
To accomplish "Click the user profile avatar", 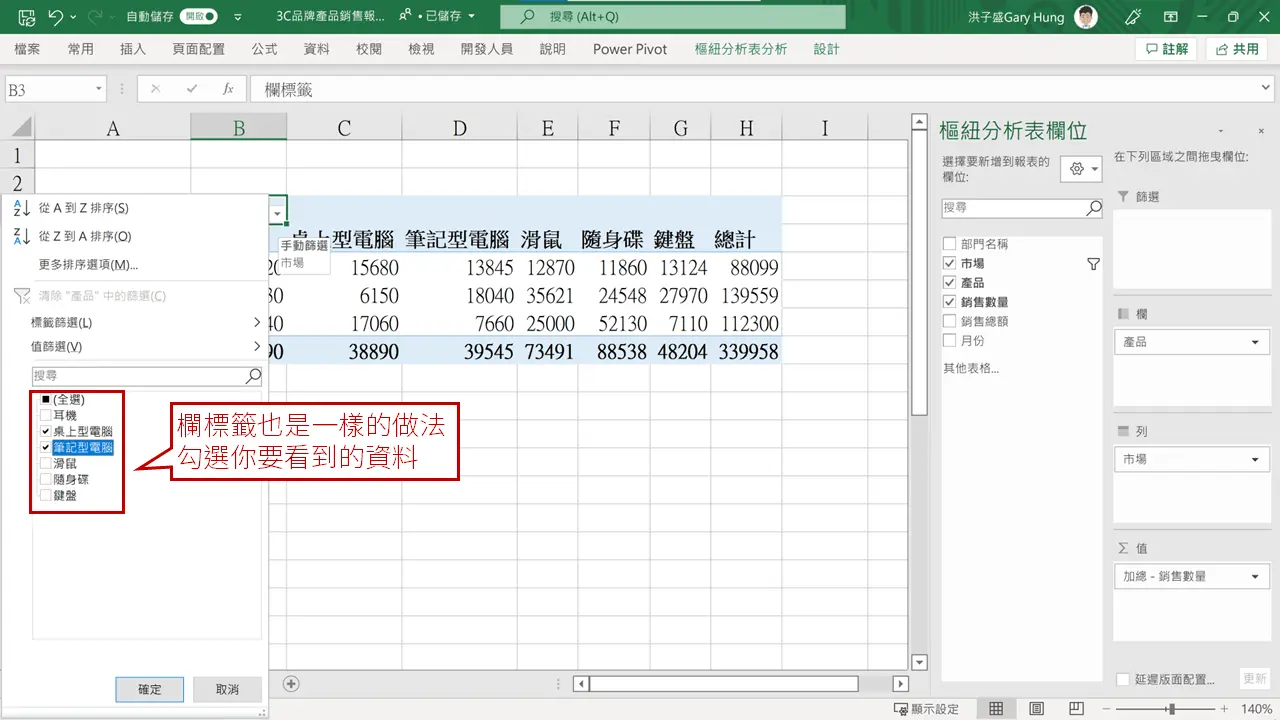I will [x=1085, y=17].
